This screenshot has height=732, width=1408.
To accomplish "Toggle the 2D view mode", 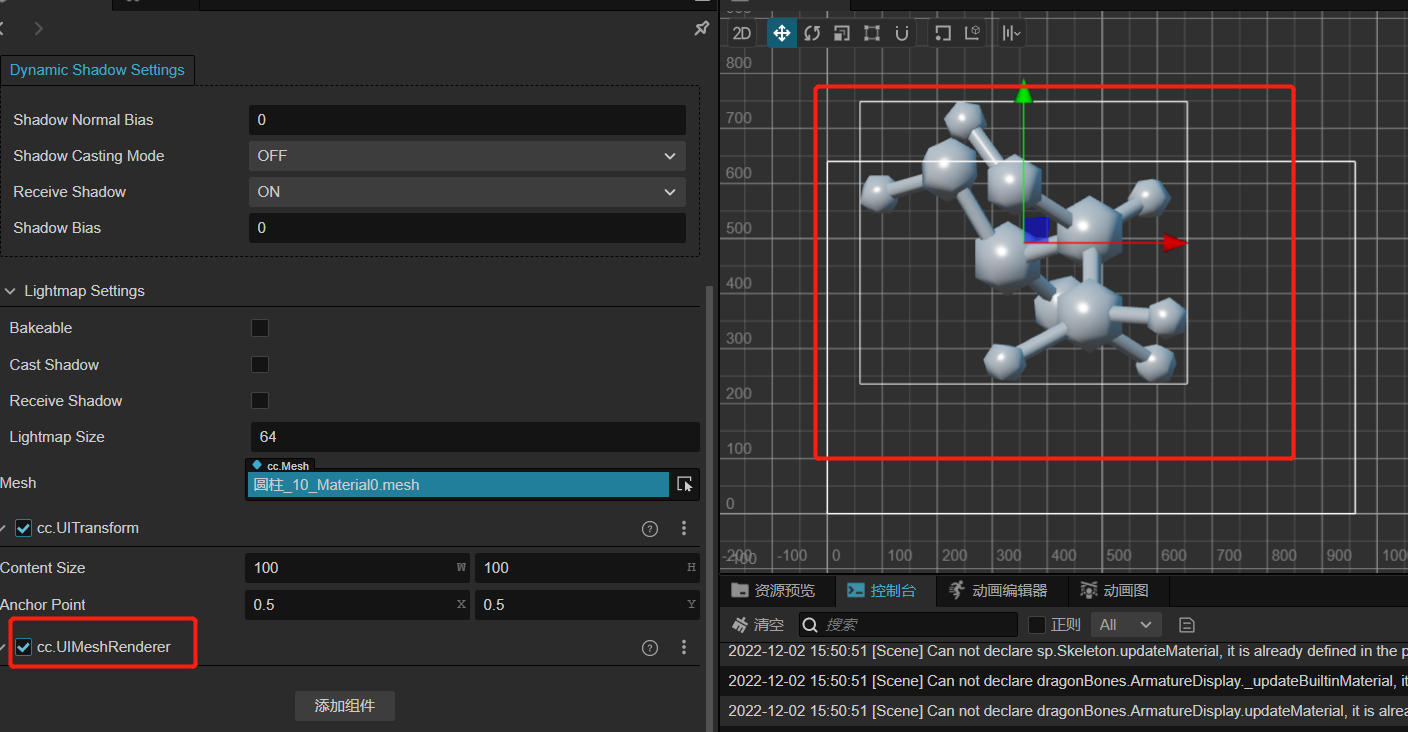I will 741,32.
